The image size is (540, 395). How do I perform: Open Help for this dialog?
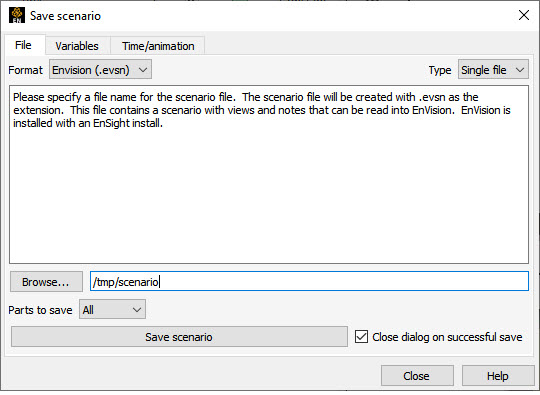pos(498,375)
